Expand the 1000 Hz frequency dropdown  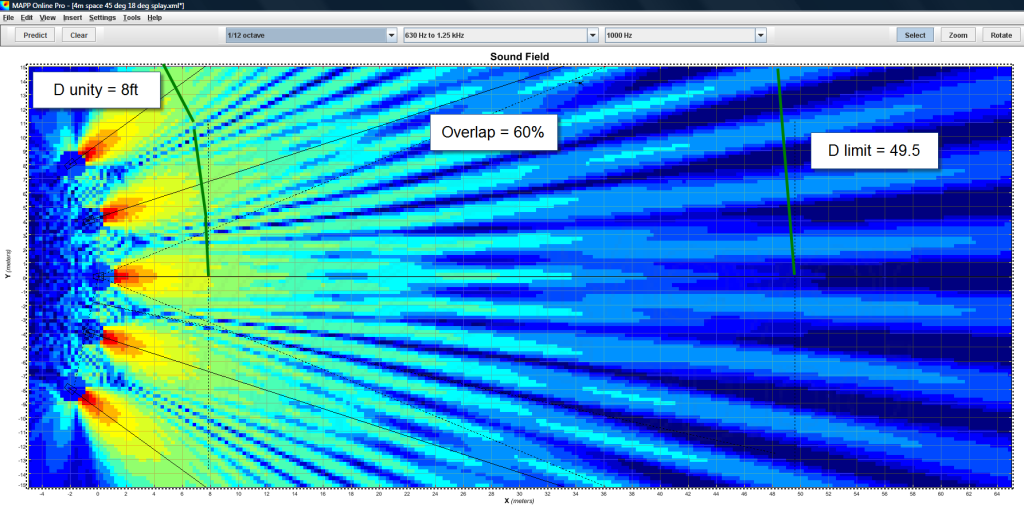760,35
